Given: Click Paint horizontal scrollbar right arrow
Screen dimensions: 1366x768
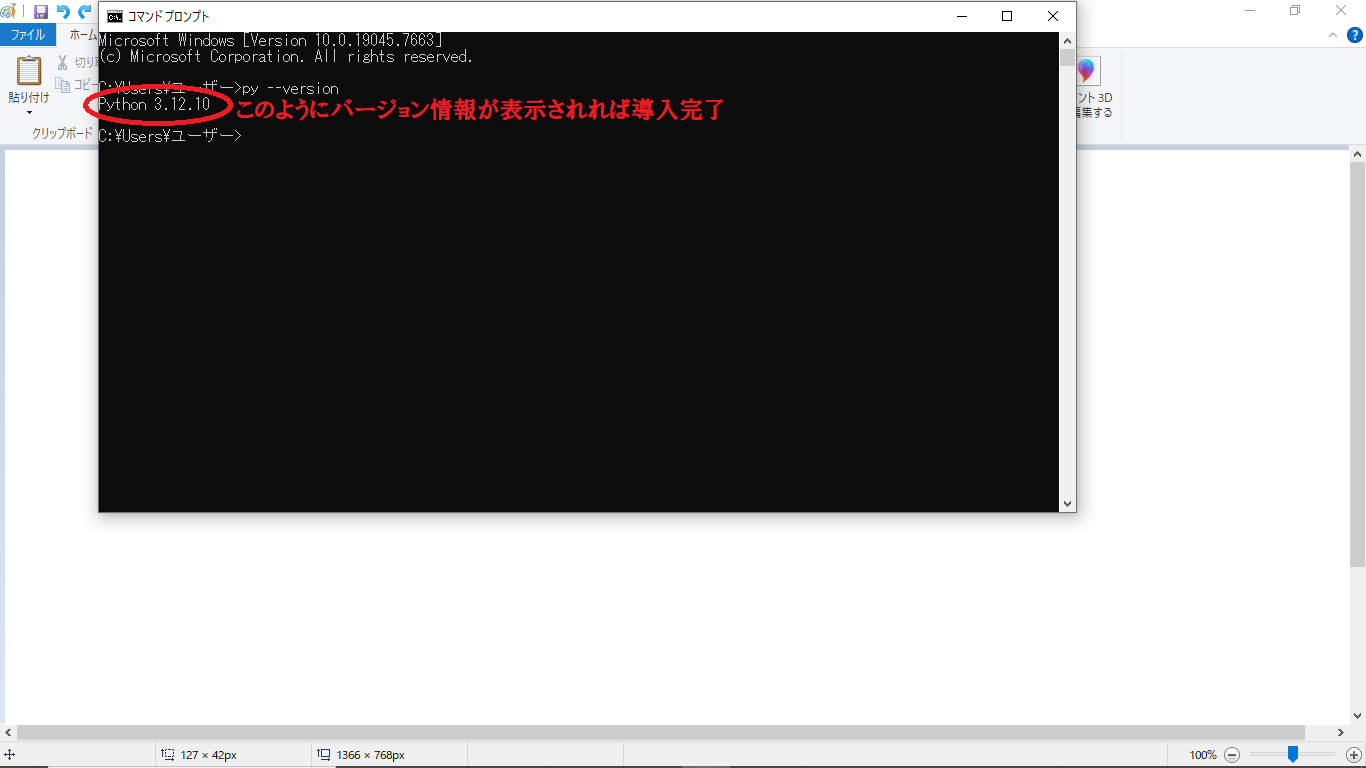Looking at the screenshot, I should [x=1341, y=733].
